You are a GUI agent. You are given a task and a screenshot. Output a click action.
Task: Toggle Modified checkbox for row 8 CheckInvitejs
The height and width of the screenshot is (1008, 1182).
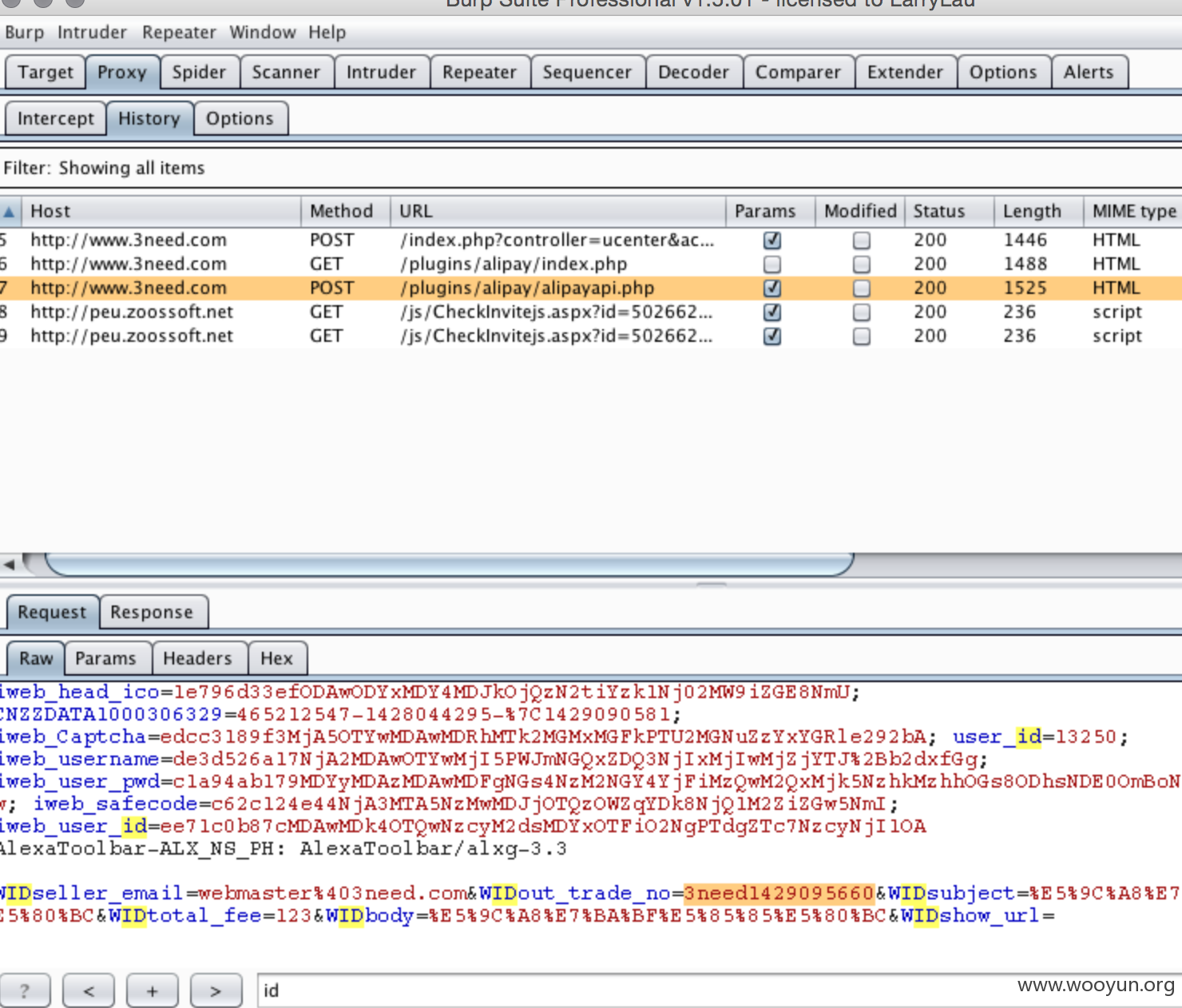[x=861, y=312]
